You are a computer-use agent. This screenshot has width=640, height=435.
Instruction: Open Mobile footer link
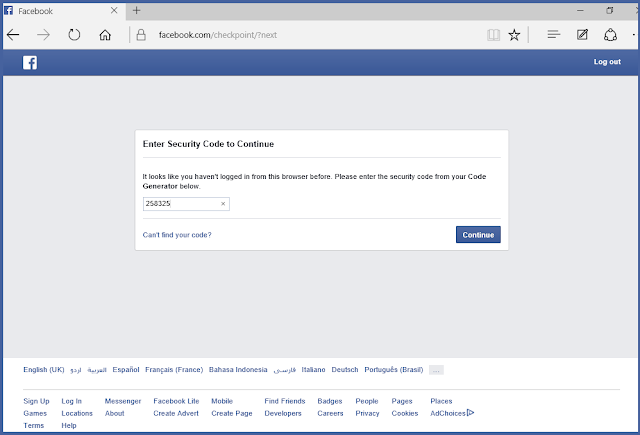pyautogui.click(x=222, y=401)
